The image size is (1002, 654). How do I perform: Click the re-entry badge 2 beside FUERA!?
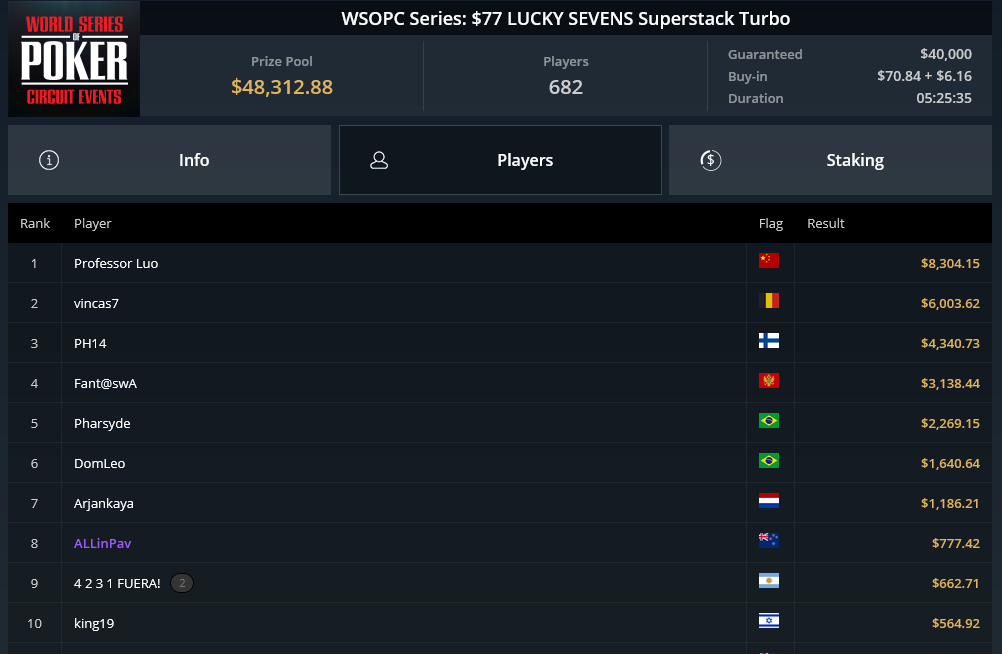(182, 583)
